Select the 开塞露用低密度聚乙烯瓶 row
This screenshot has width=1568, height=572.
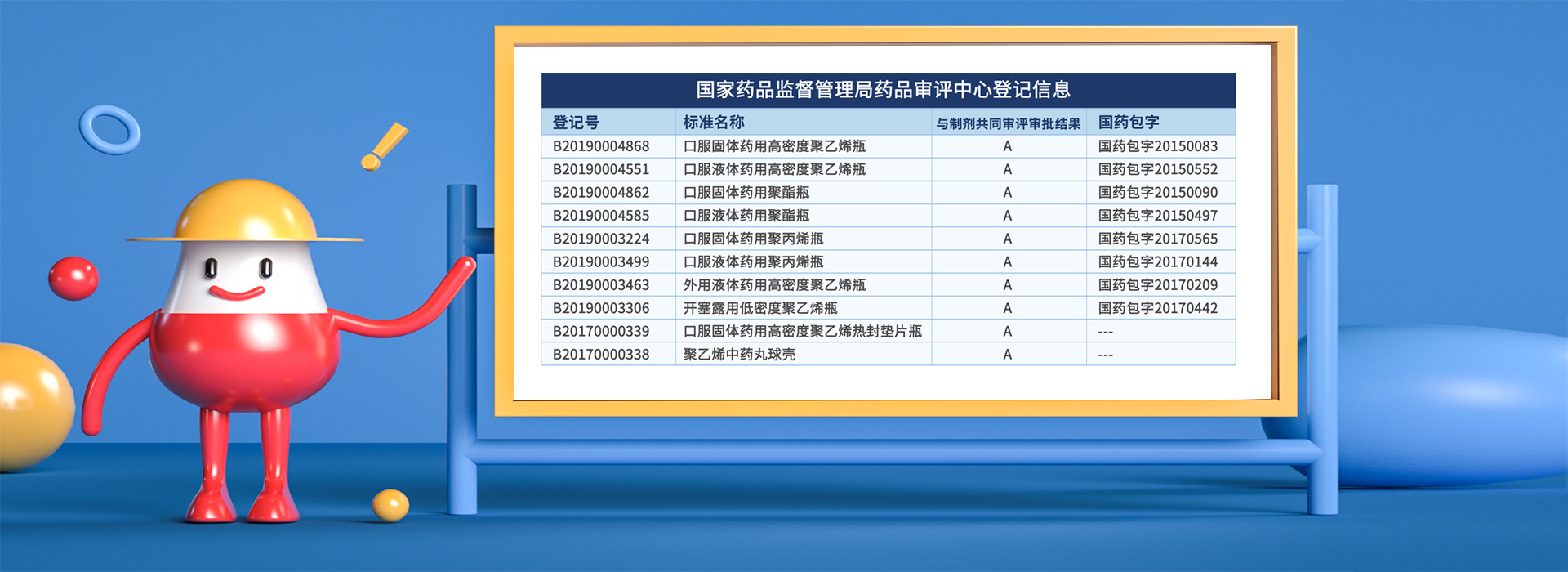(x=760, y=308)
